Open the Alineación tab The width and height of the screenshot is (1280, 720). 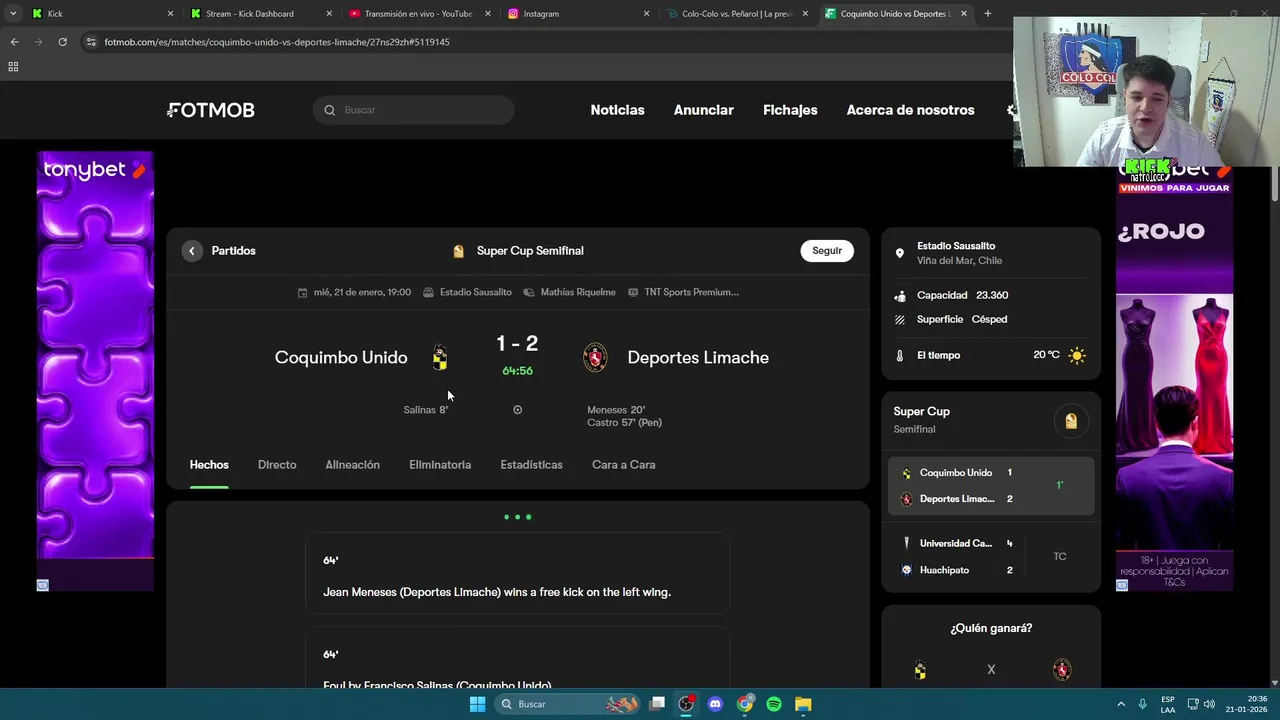352,465
